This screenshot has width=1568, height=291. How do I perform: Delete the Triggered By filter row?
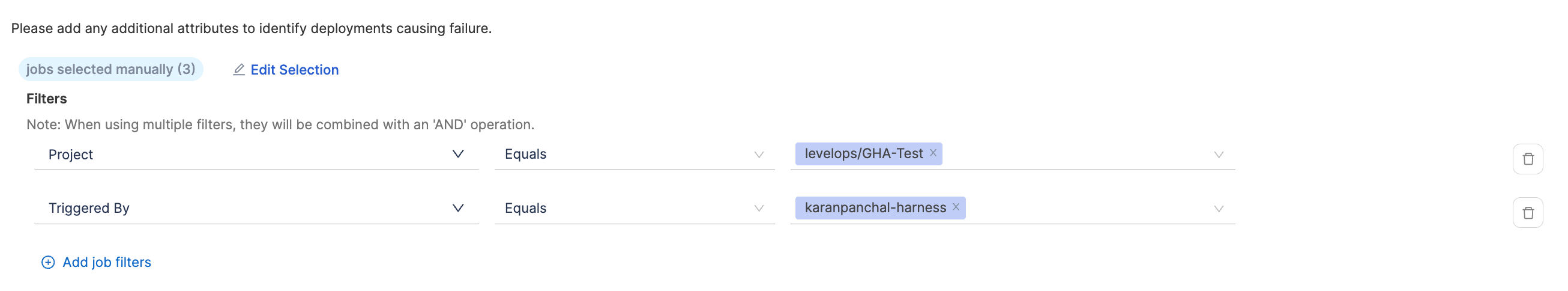pyautogui.click(x=1527, y=213)
